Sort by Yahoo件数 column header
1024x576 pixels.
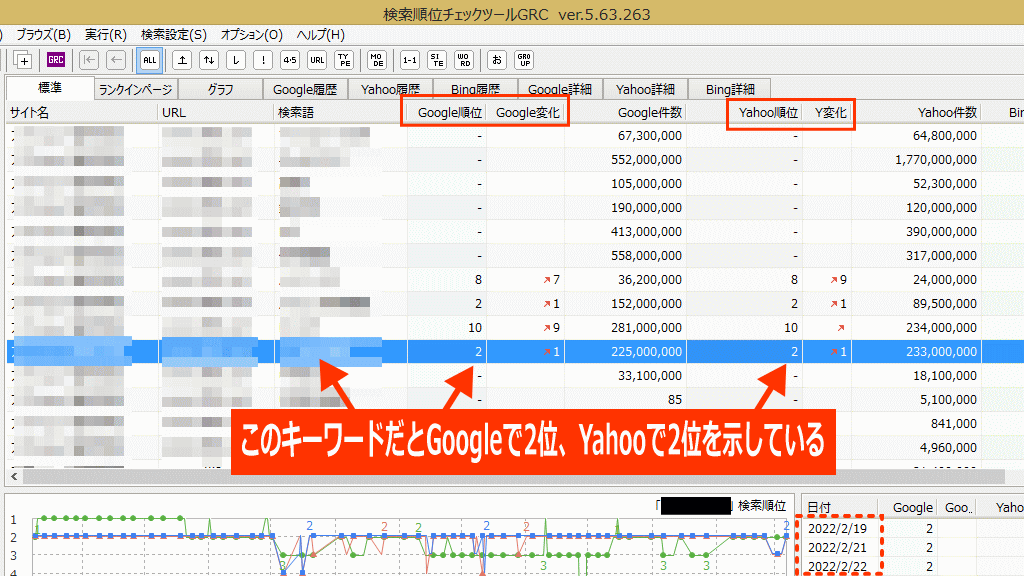pyautogui.click(x=917, y=112)
